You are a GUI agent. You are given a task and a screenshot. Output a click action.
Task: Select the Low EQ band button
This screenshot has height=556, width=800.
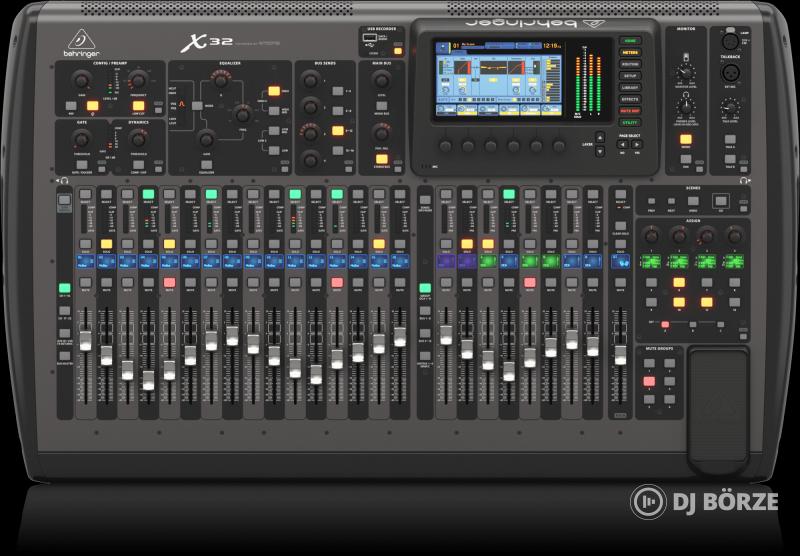pos(274,150)
